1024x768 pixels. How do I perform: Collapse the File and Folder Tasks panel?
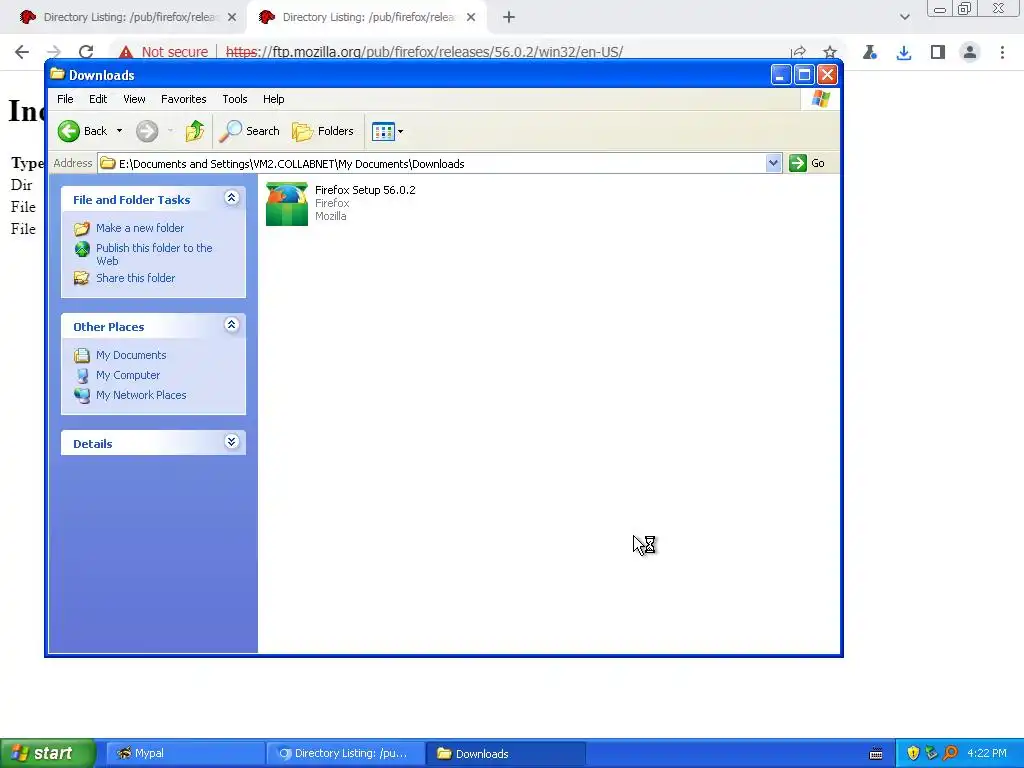tap(231, 198)
